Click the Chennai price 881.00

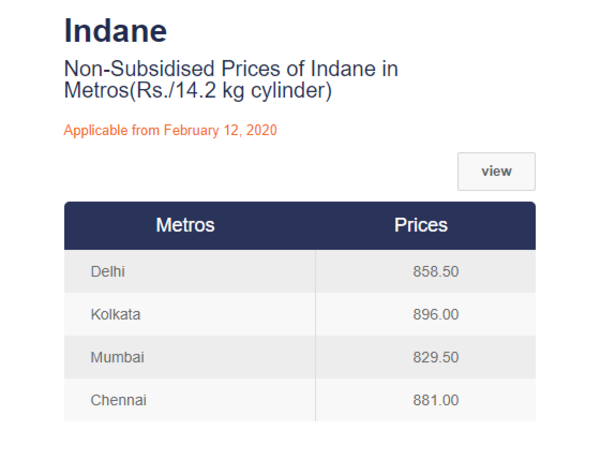(x=435, y=400)
